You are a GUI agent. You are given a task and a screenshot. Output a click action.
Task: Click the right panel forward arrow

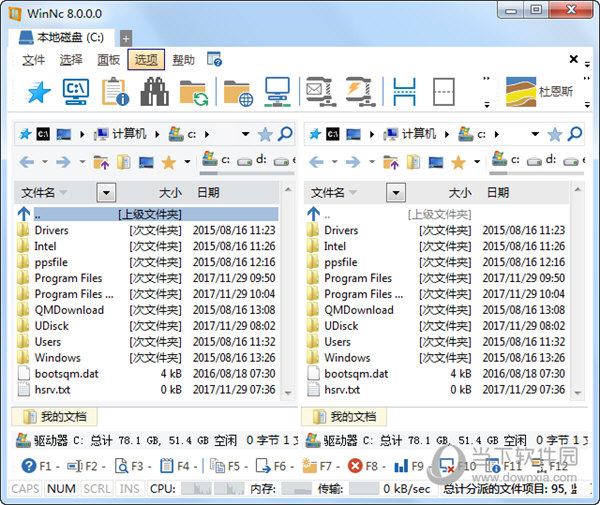tap(353, 162)
